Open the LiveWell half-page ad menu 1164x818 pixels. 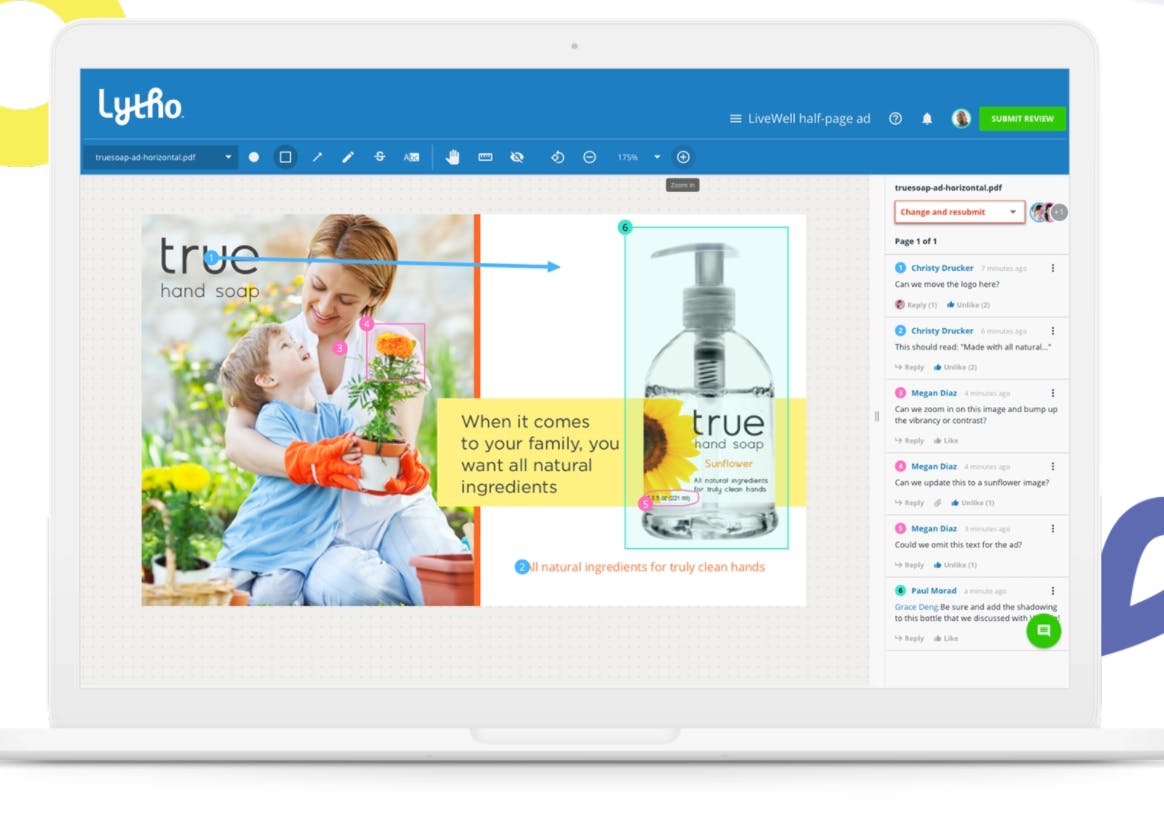point(800,119)
